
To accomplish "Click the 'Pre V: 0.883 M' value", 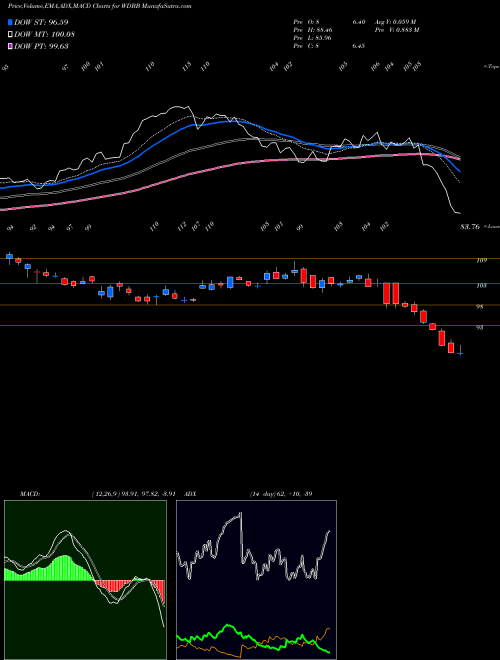I will [x=398, y=30].
